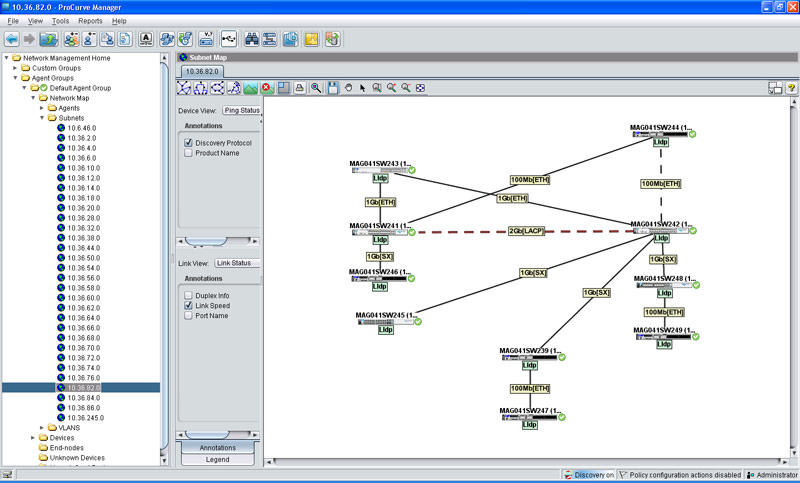The width and height of the screenshot is (800, 483).
Task: Open the Tools menu
Action: pyautogui.click(x=60, y=21)
